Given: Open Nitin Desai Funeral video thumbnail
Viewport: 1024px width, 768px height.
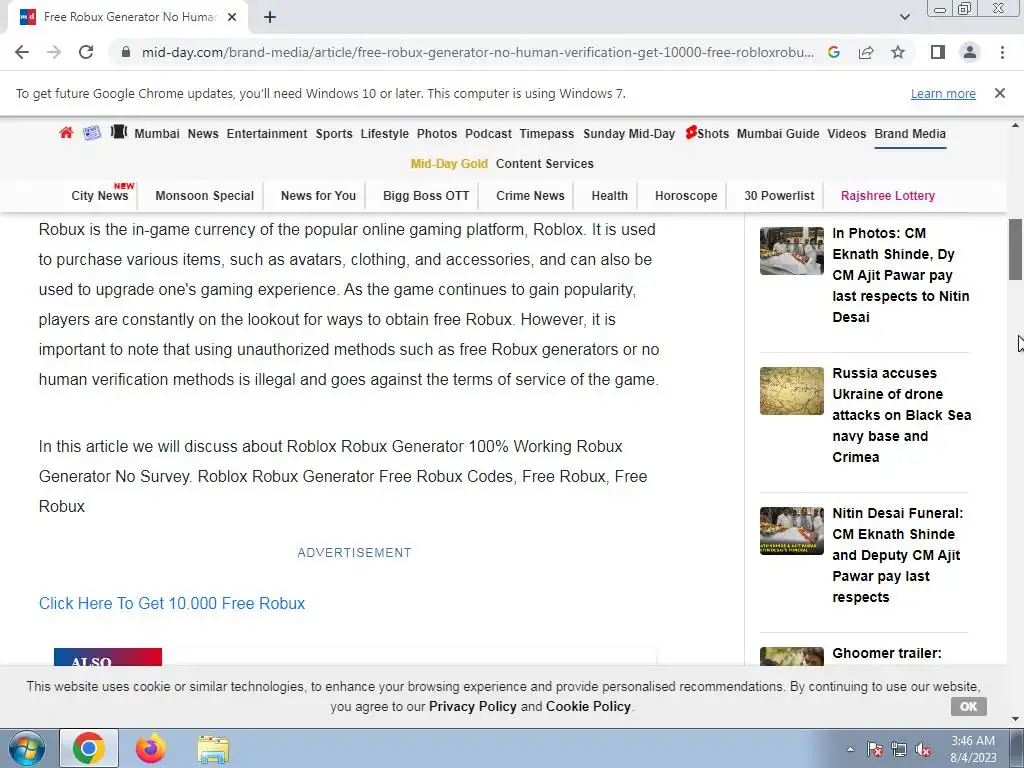Looking at the screenshot, I should 792,531.
